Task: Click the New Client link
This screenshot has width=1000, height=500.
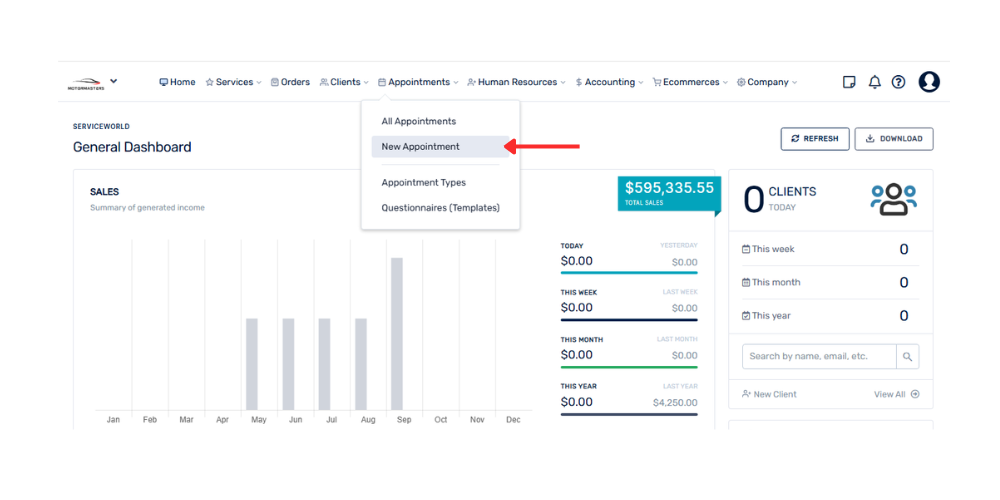Action: click(x=769, y=394)
